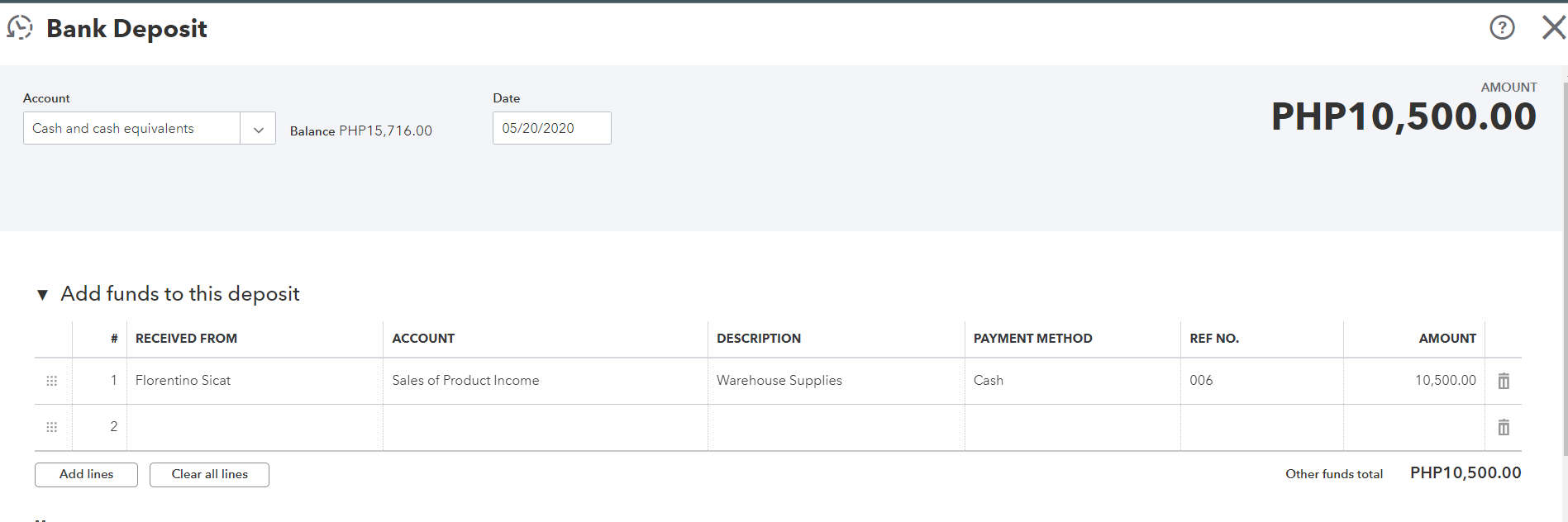The width and height of the screenshot is (1568, 522).
Task: Open the help question mark icon
Action: click(1502, 28)
